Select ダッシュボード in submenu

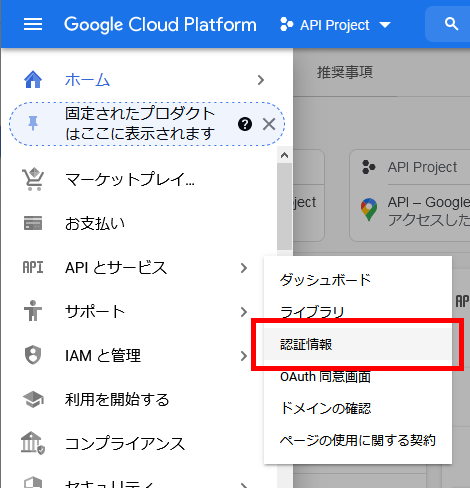358,280
